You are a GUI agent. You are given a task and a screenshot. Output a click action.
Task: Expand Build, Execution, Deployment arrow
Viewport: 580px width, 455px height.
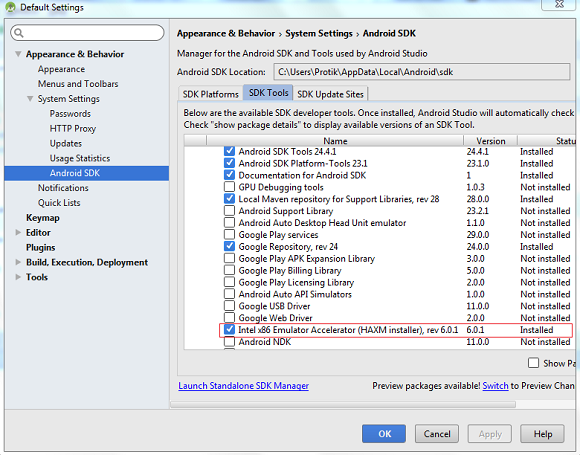pyautogui.click(x=18, y=262)
